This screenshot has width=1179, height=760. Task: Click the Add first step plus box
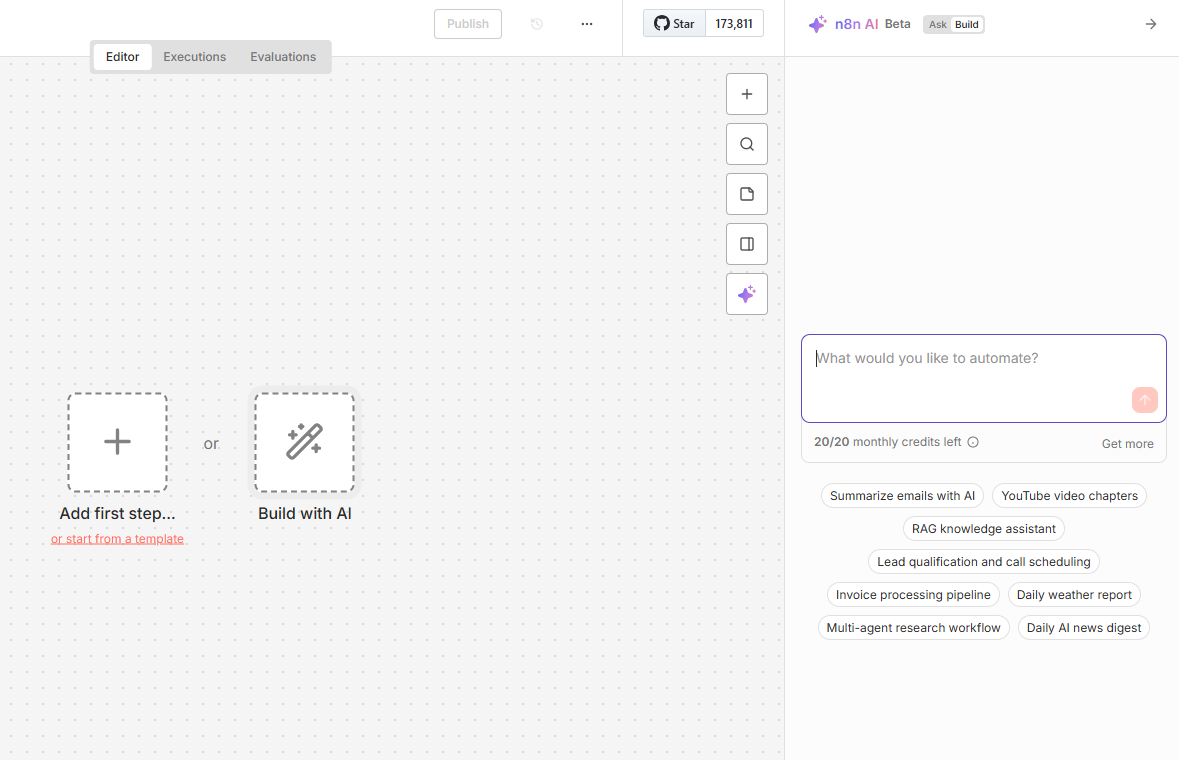[x=117, y=443]
